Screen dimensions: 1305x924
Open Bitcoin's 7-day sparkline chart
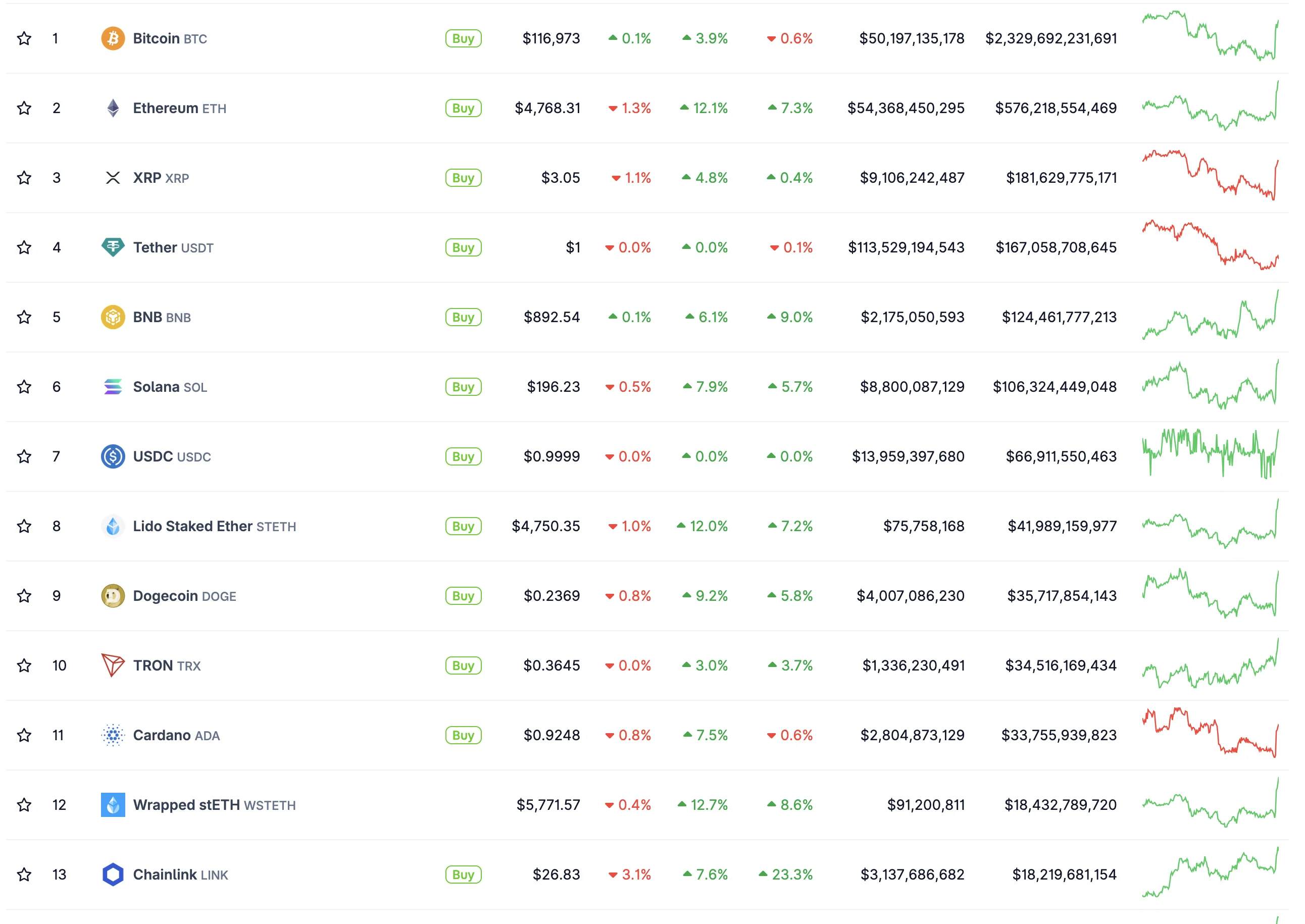click(1211, 35)
